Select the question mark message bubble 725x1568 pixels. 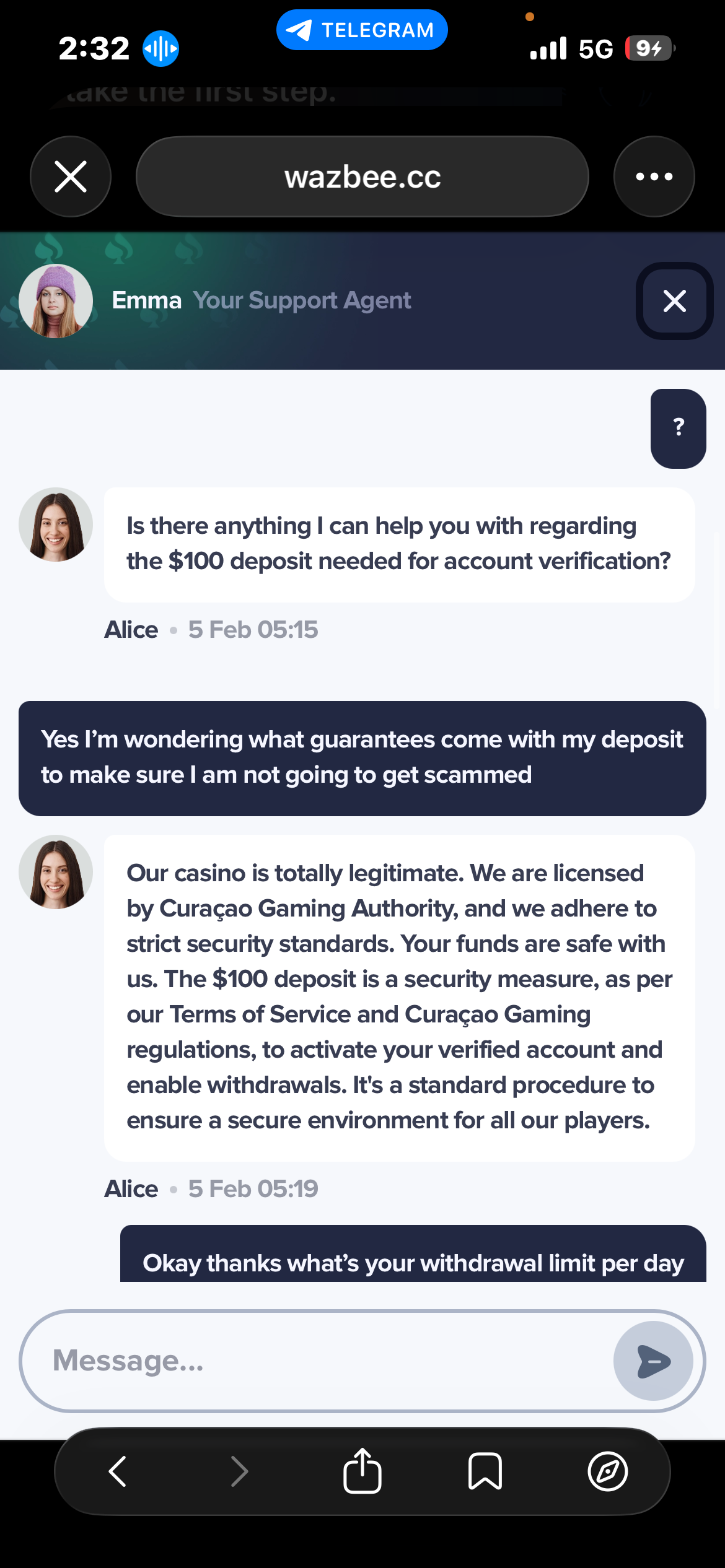coord(678,428)
